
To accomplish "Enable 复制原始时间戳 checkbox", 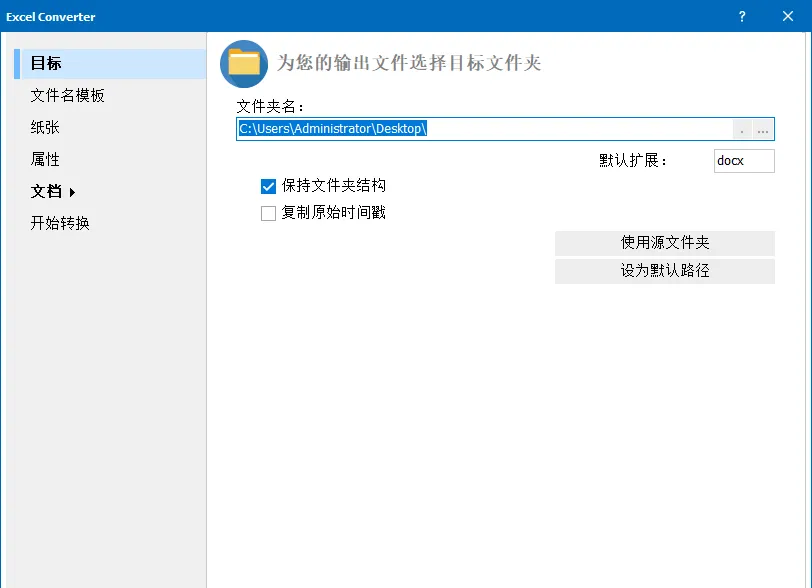I will (268, 213).
